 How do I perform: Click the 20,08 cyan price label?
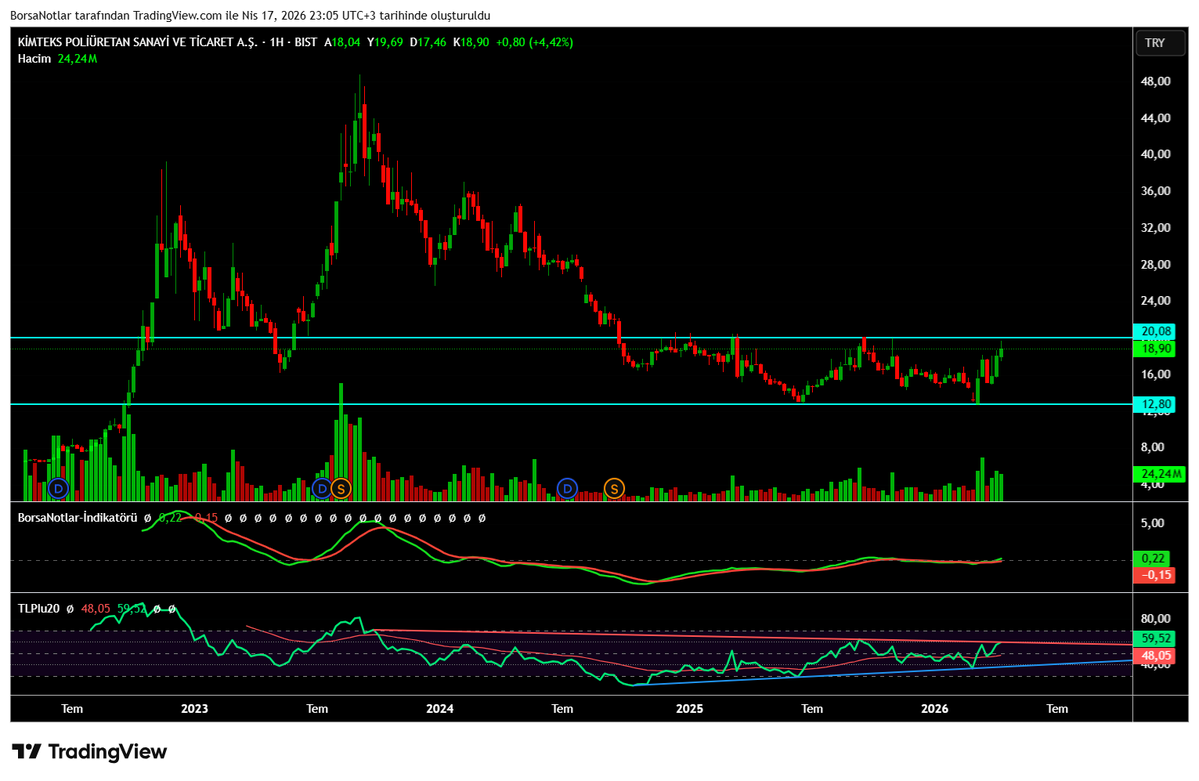pyautogui.click(x=1155, y=331)
